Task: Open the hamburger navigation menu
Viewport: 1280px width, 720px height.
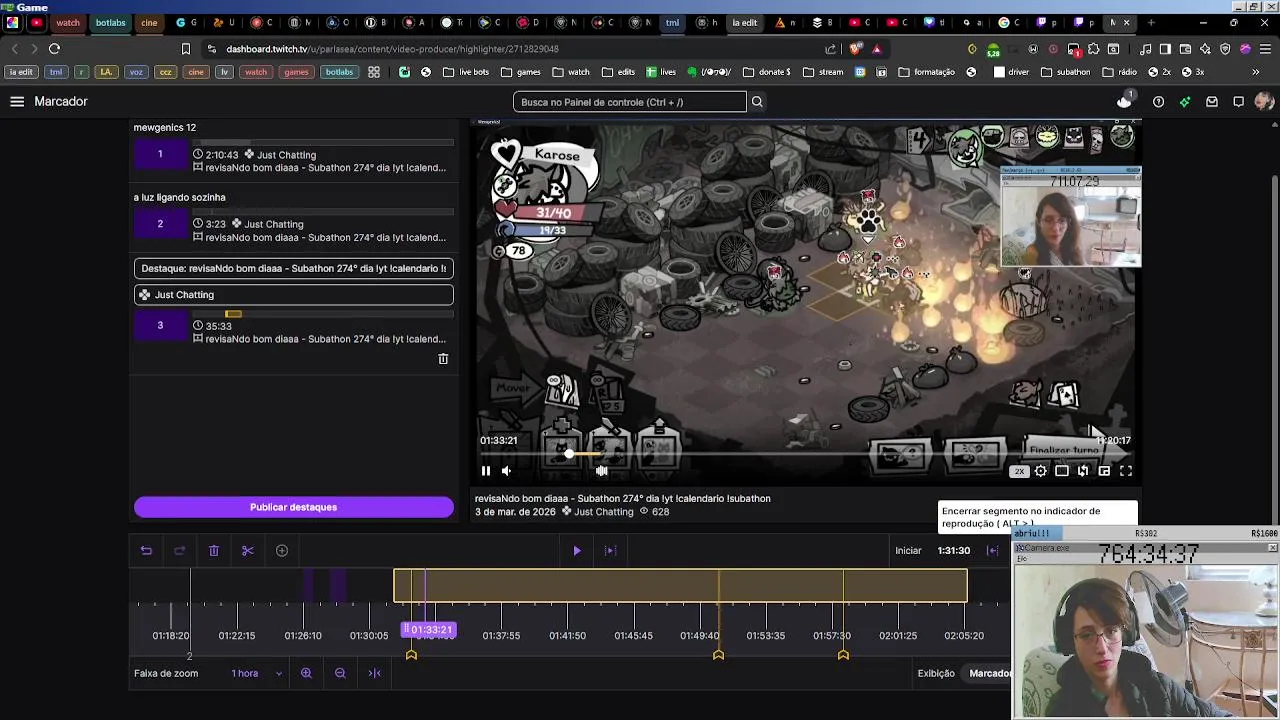Action: coord(17,101)
